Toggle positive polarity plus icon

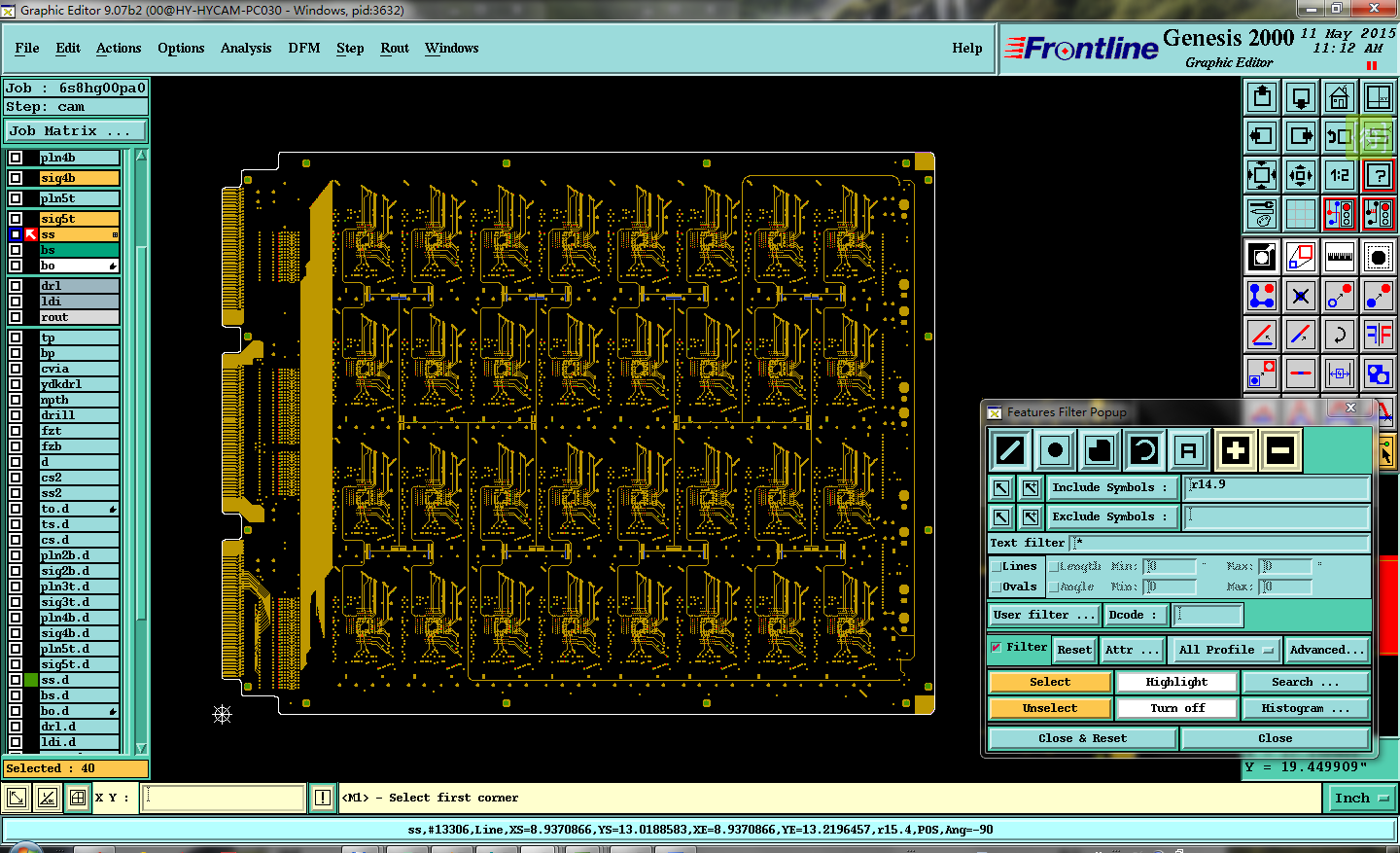(1235, 450)
